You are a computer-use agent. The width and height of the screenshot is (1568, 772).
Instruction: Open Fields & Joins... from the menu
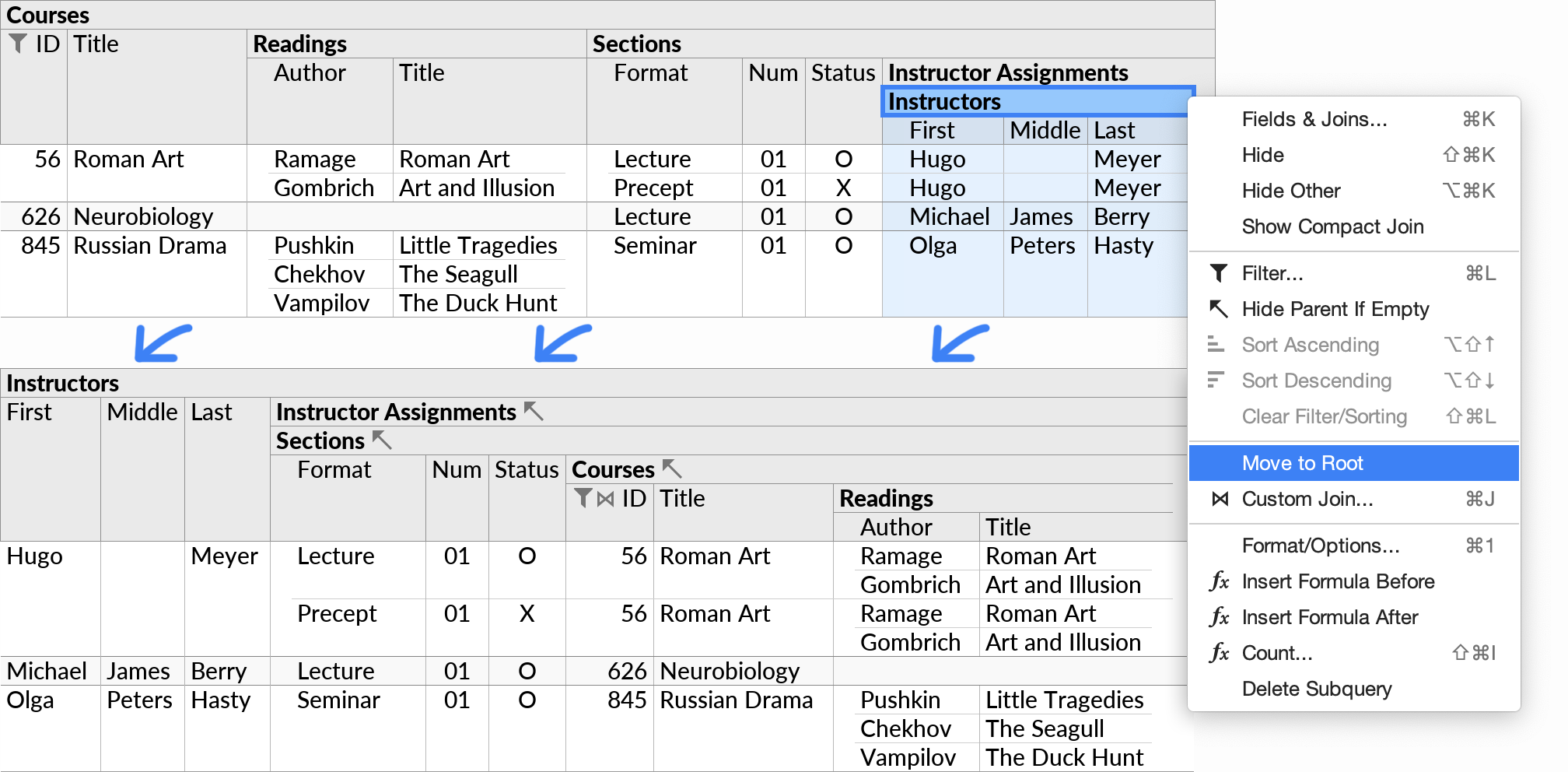click(1314, 119)
